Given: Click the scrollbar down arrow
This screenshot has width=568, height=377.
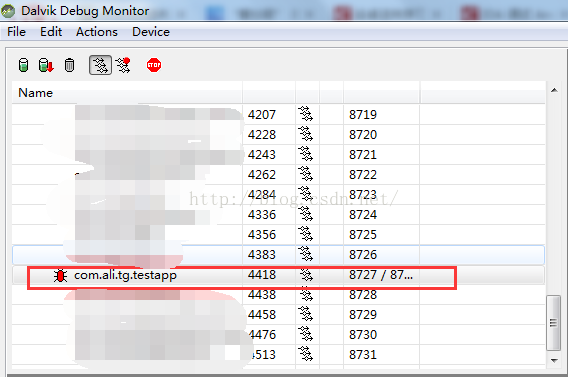Looking at the screenshot, I should click(x=554, y=360).
